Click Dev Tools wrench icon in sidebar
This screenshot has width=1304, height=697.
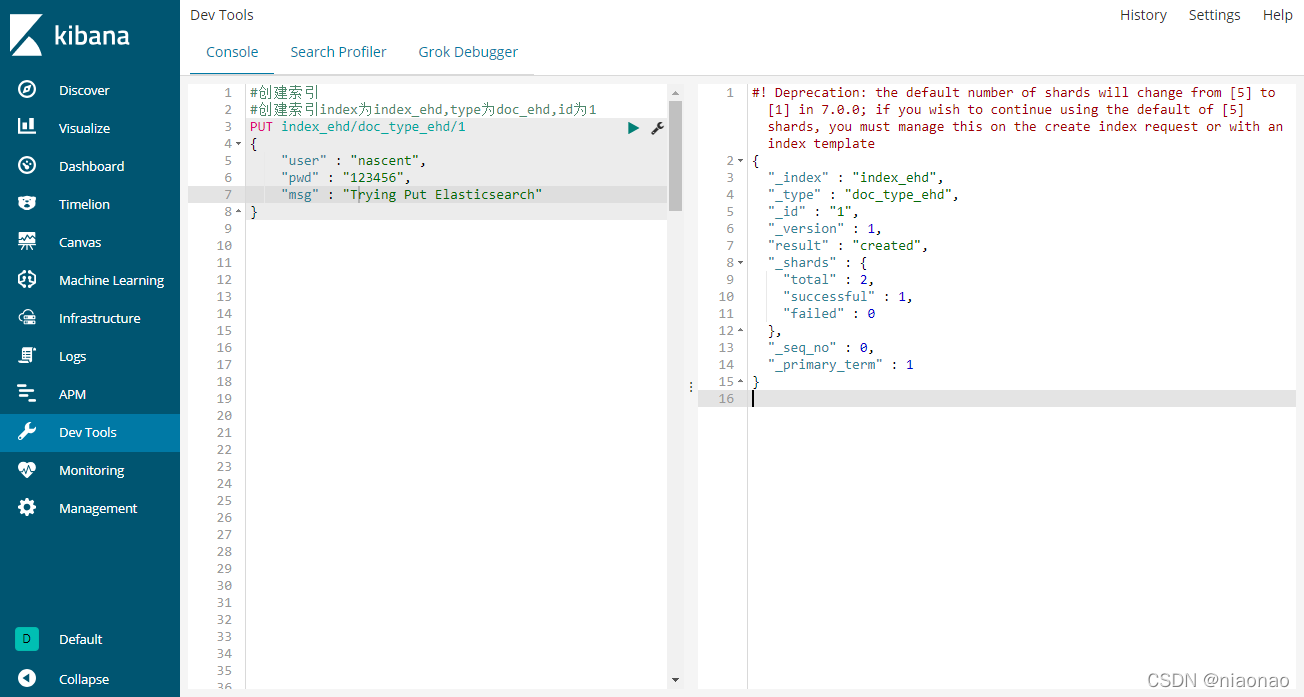pos(27,431)
